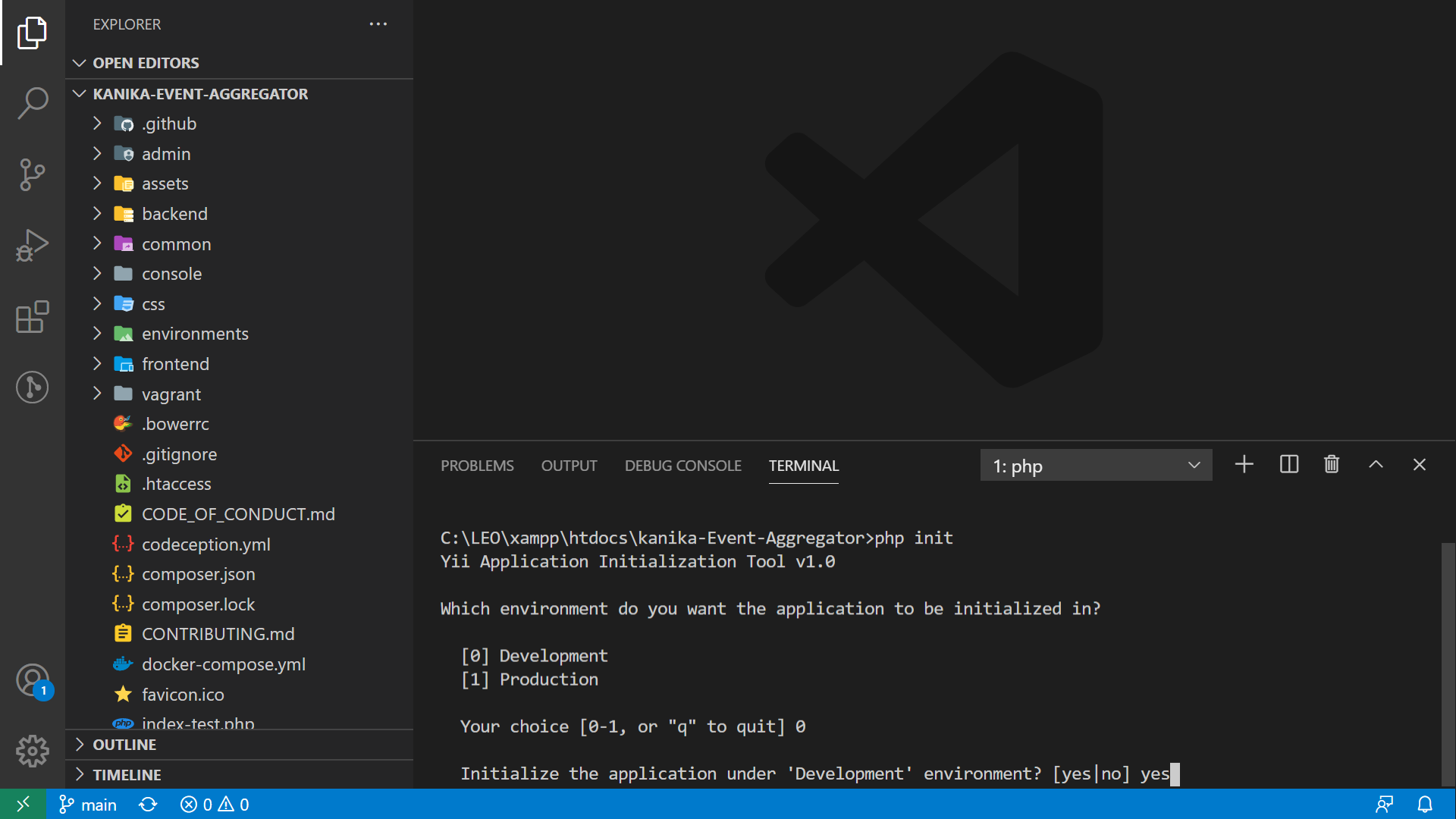Kill terminal with trash icon
1456x819 pixels.
pos(1332,465)
